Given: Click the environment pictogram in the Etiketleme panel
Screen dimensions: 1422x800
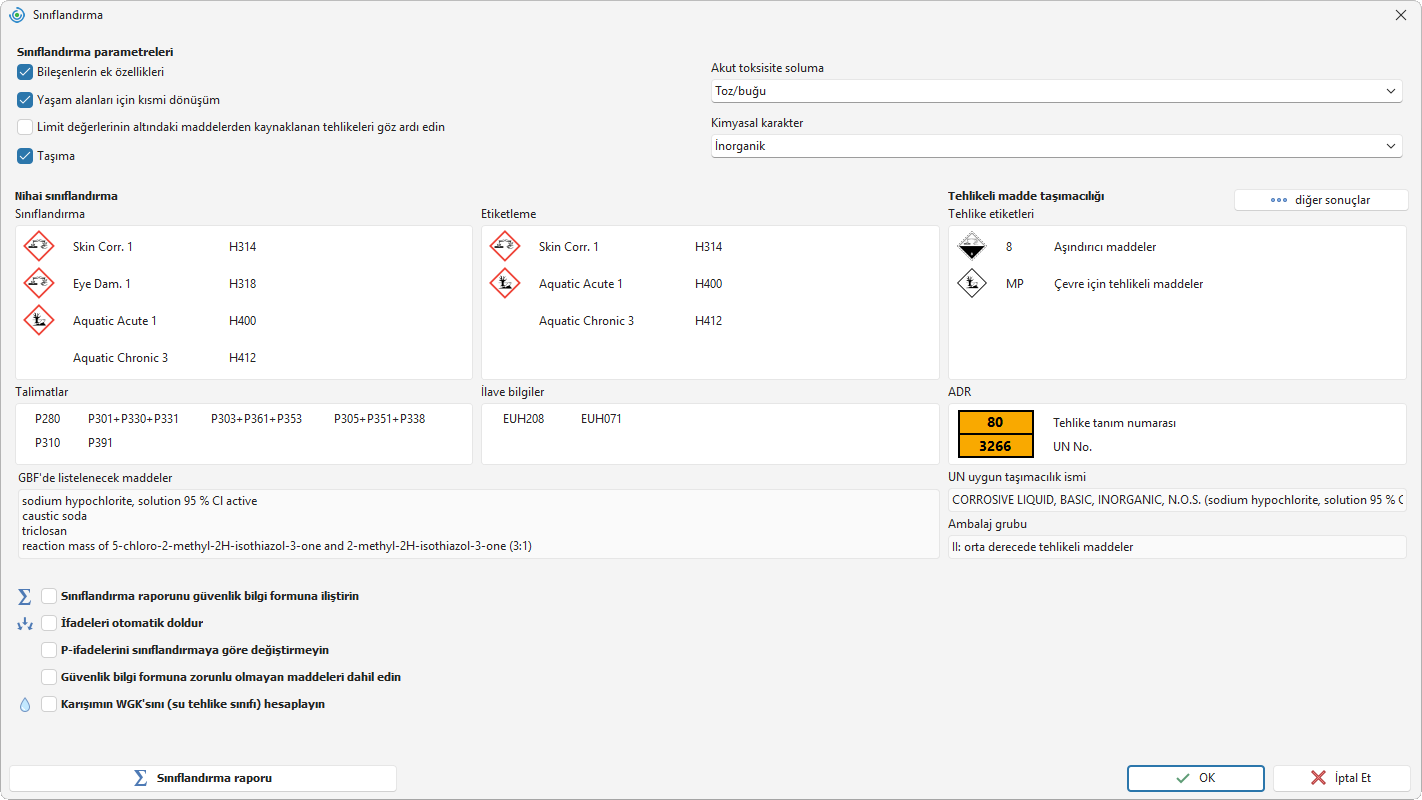Looking at the screenshot, I should coord(505,283).
